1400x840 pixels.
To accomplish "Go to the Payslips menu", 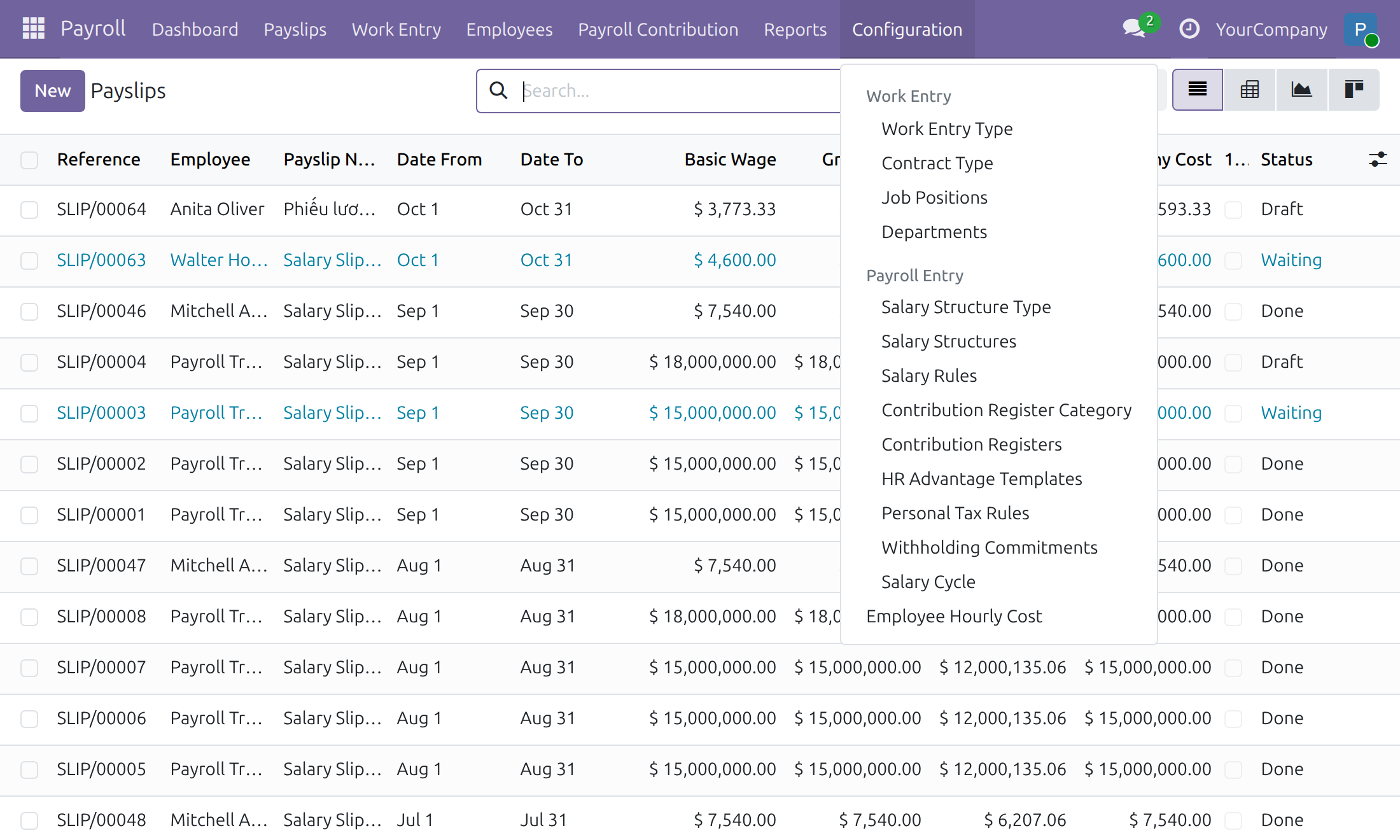I will coord(295,29).
